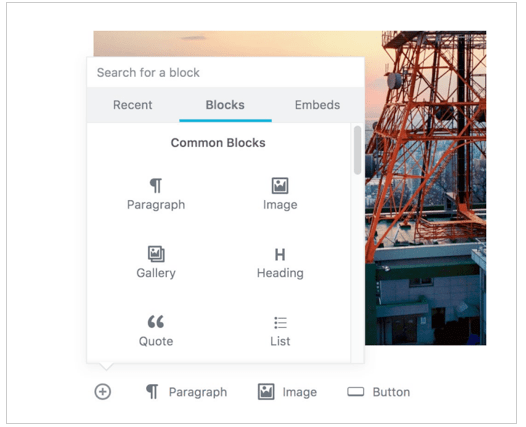Screen dimensions: 526x427
Task: Click the Button block rectangle icon
Action: click(356, 391)
